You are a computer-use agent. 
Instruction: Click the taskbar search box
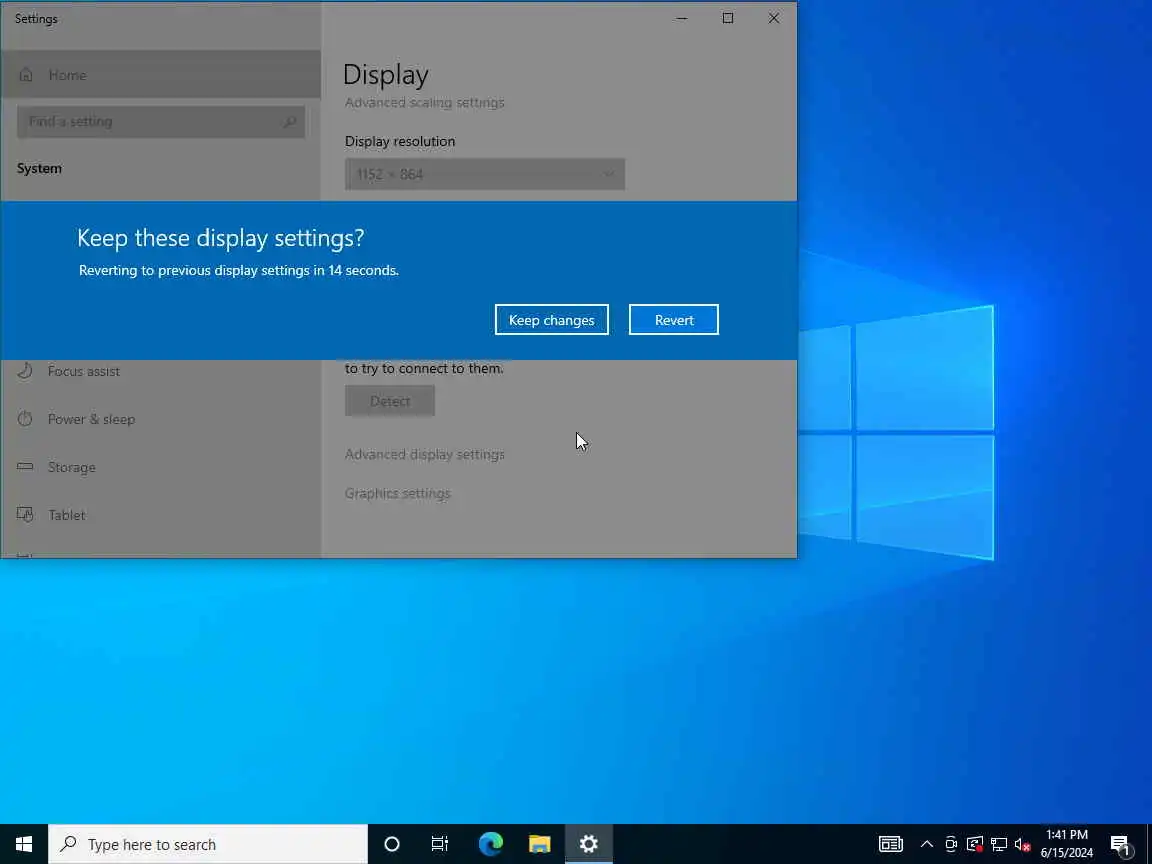tap(208, 844)
